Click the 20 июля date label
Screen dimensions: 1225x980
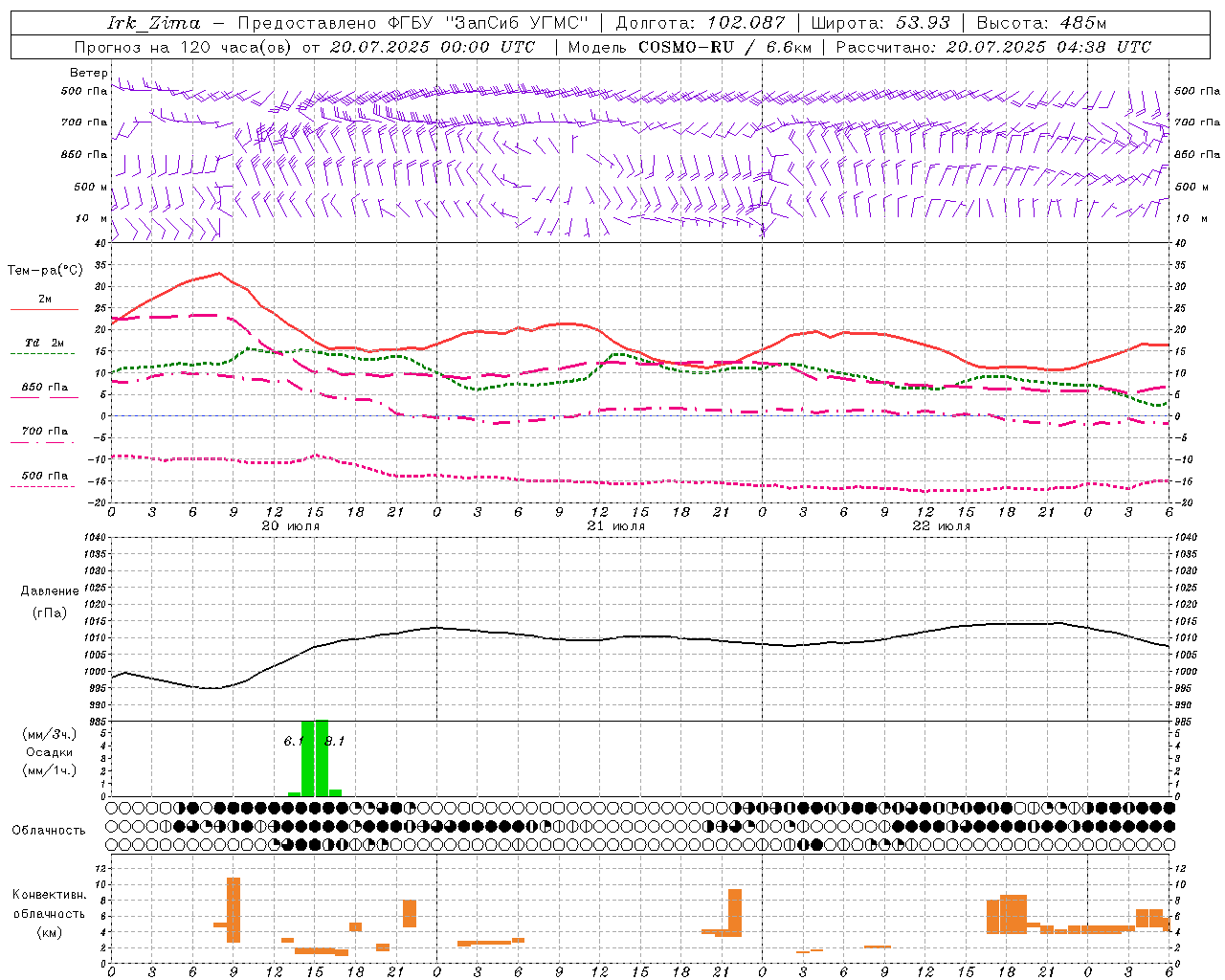pyautogui.click(x=291, y=526)
